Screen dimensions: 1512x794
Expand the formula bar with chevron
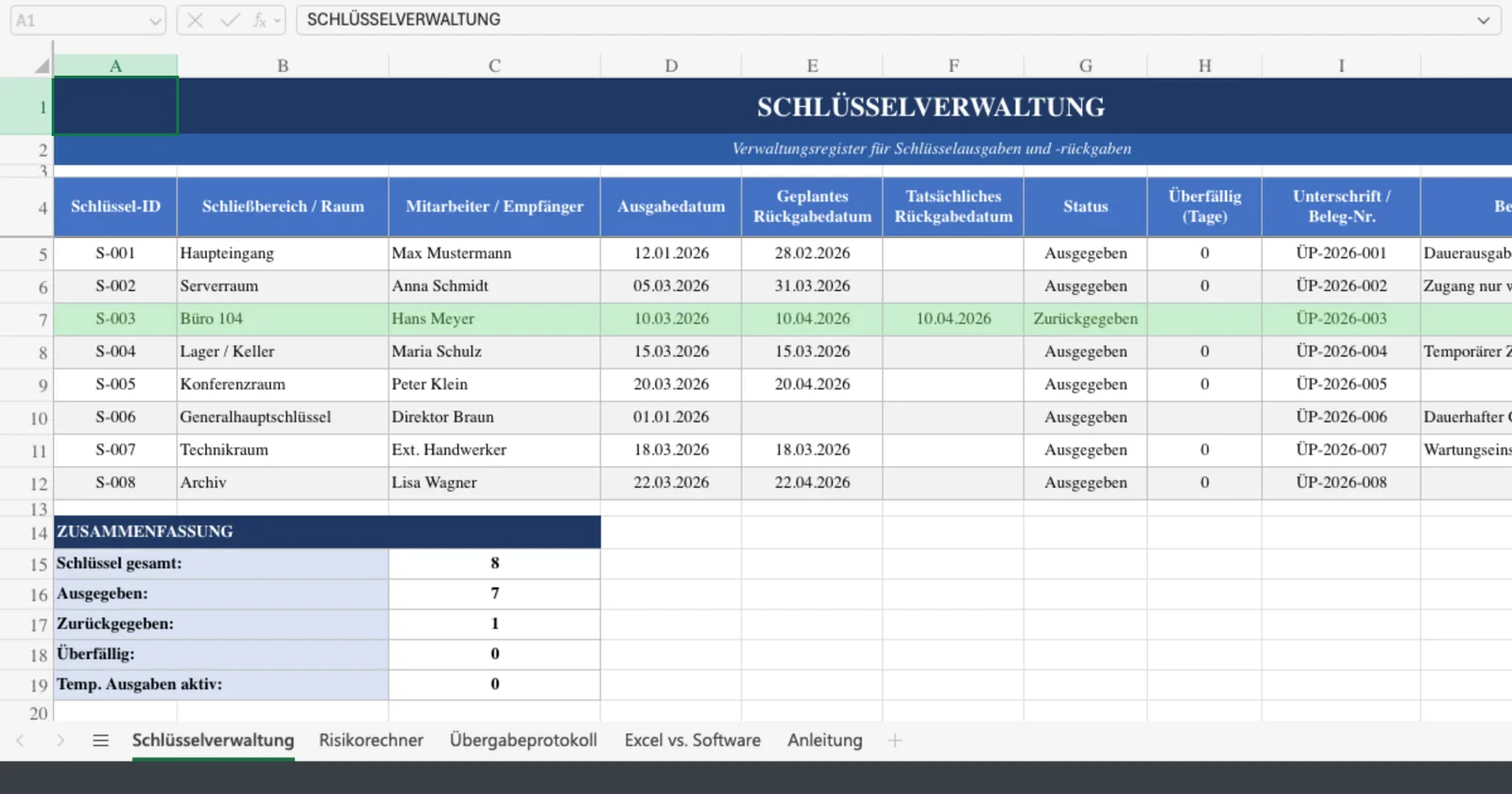point(1484,20)
